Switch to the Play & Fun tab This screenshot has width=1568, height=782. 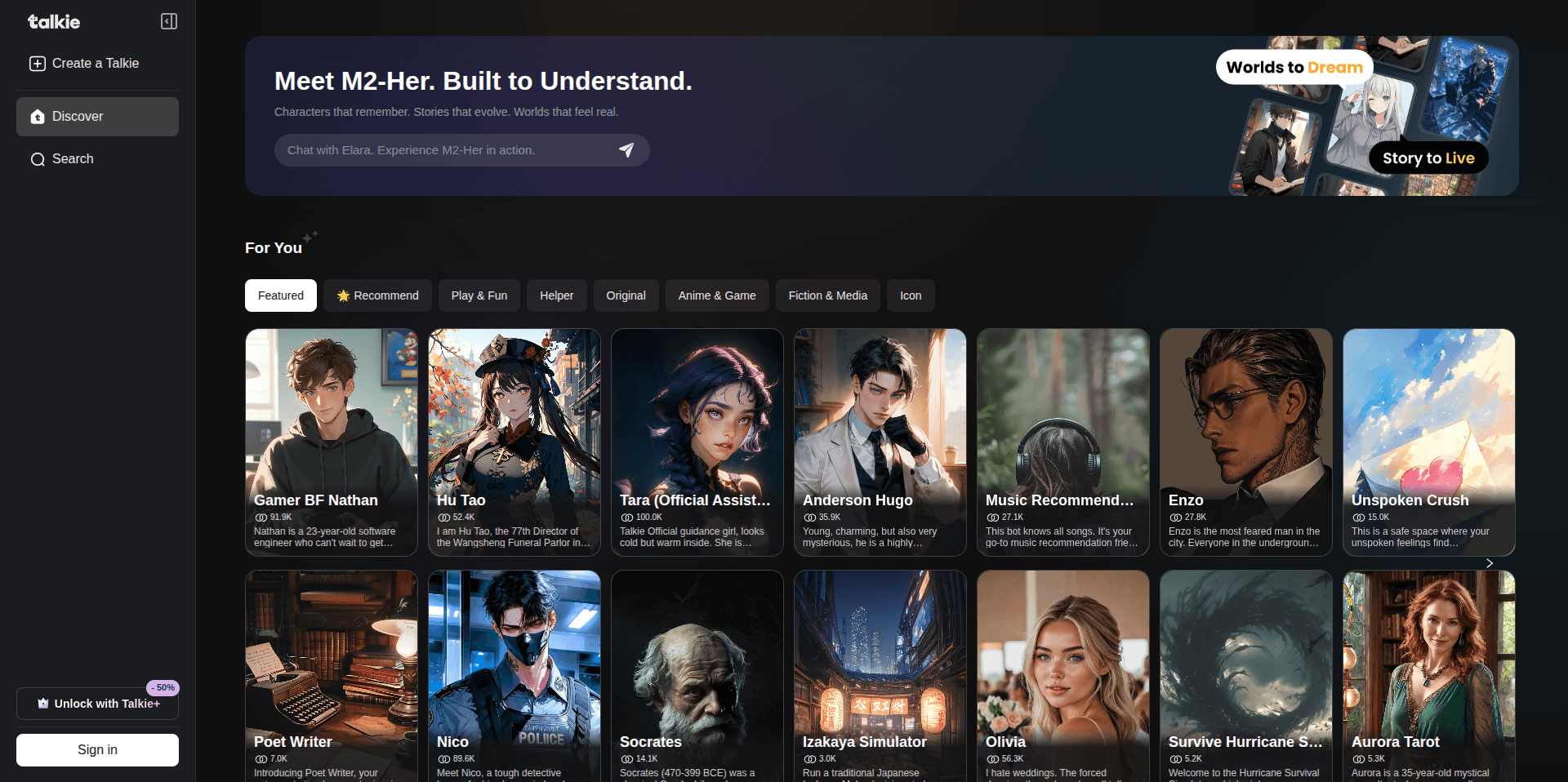pos(479,295)
